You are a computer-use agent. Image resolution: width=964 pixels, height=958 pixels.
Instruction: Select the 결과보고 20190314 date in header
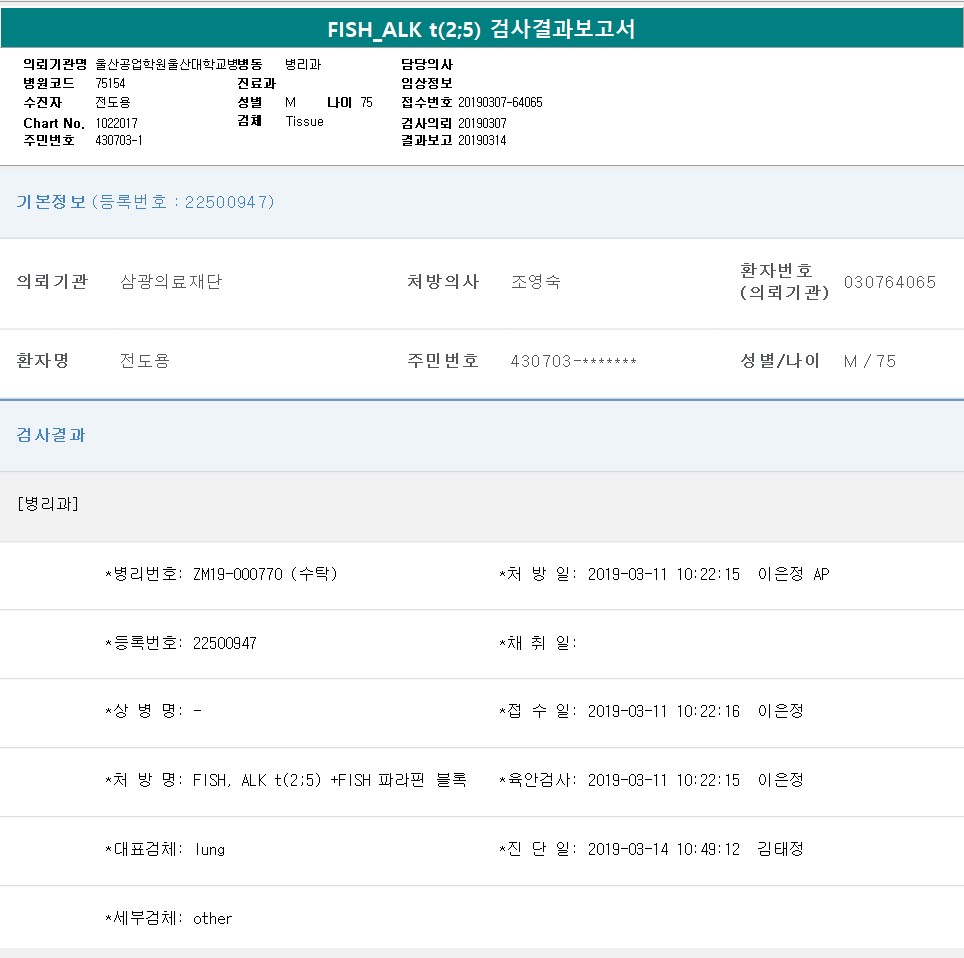click(x=482, y=140)
